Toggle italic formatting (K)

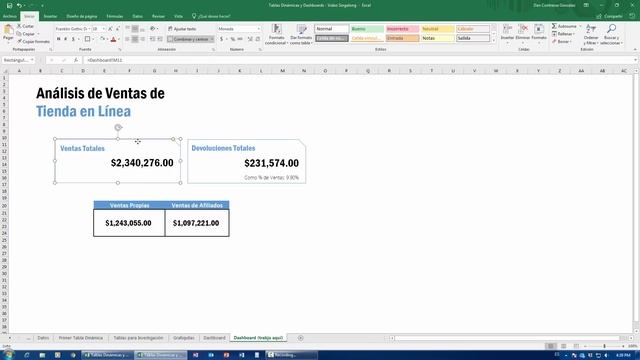66,39
